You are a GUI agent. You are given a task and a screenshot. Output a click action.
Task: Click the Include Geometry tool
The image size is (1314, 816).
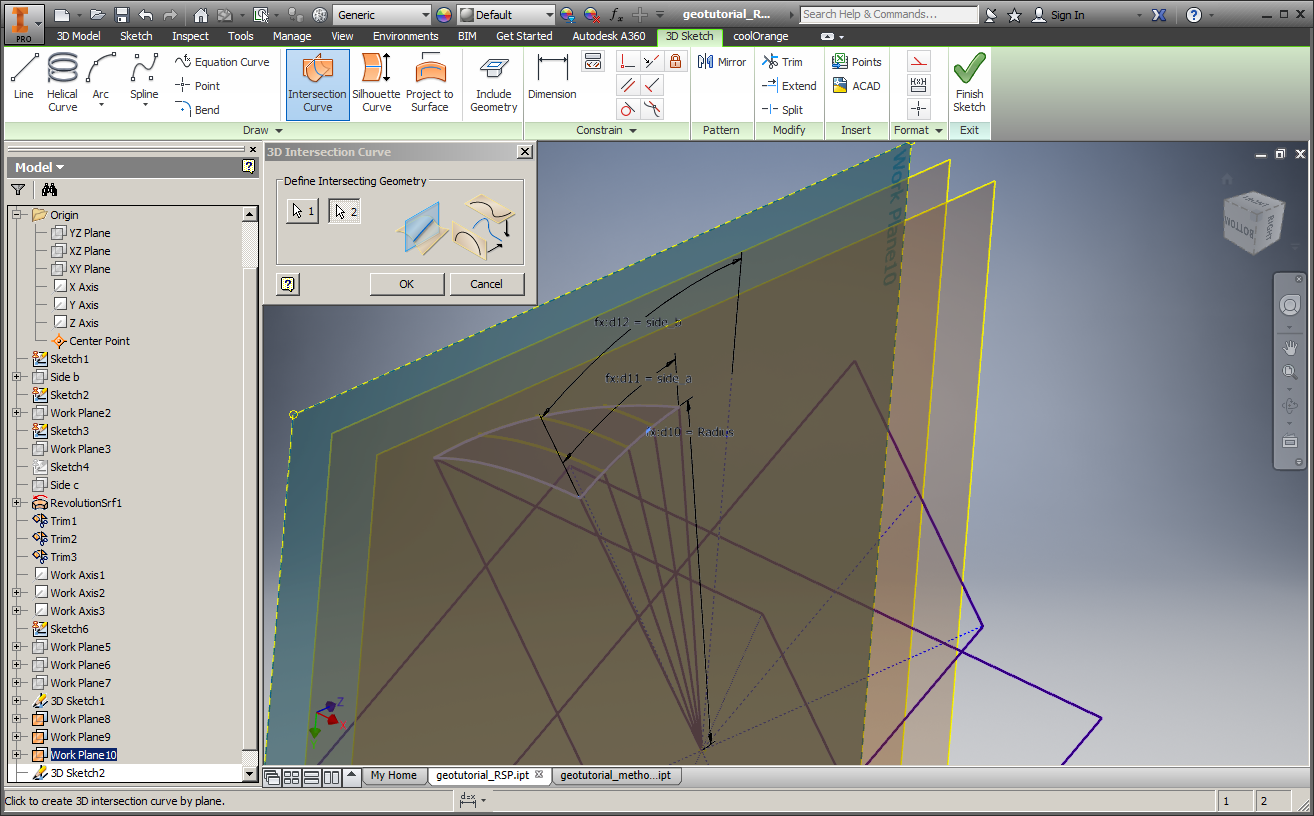[493, 84]
